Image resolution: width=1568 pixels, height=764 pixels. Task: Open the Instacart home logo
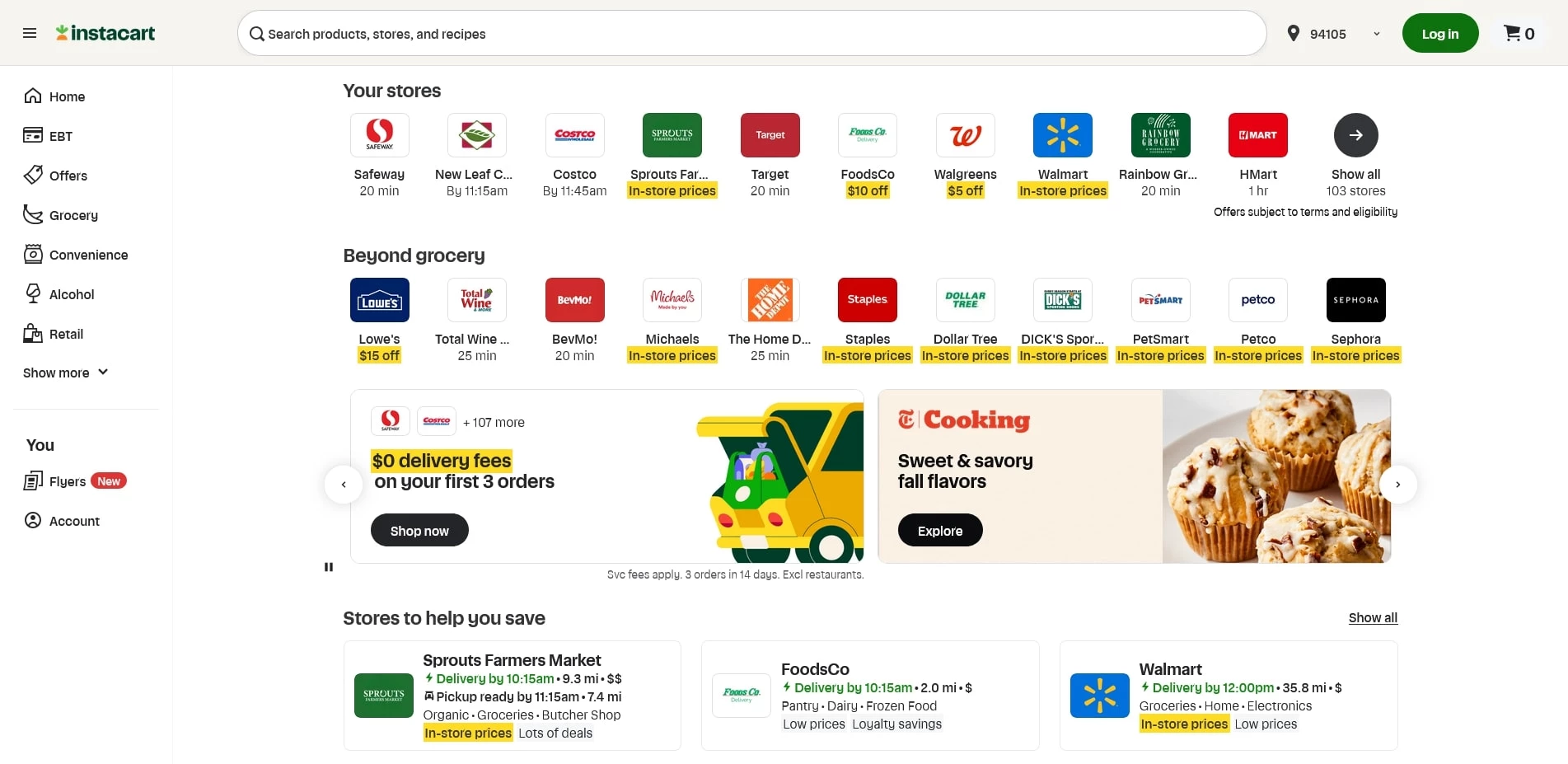coord(105,33)
